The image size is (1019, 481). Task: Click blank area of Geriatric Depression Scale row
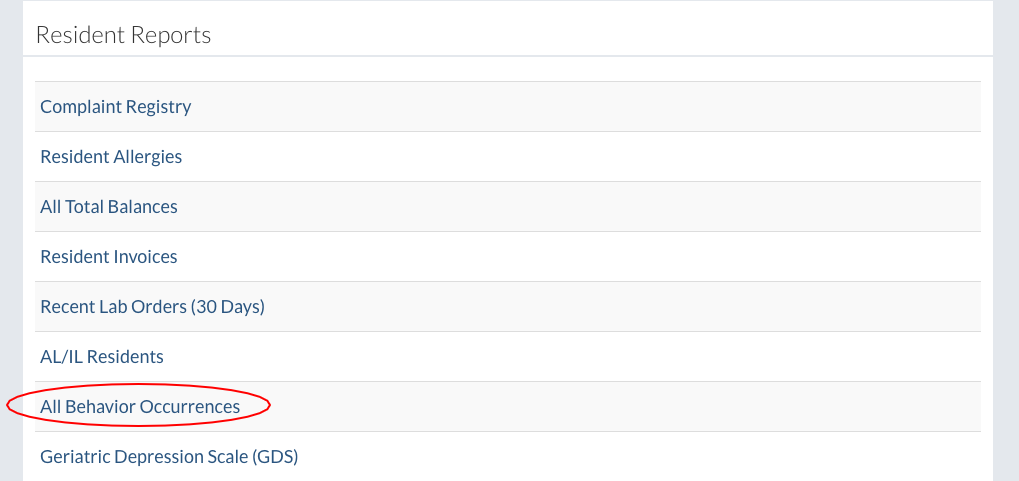[x=600, y=457]
